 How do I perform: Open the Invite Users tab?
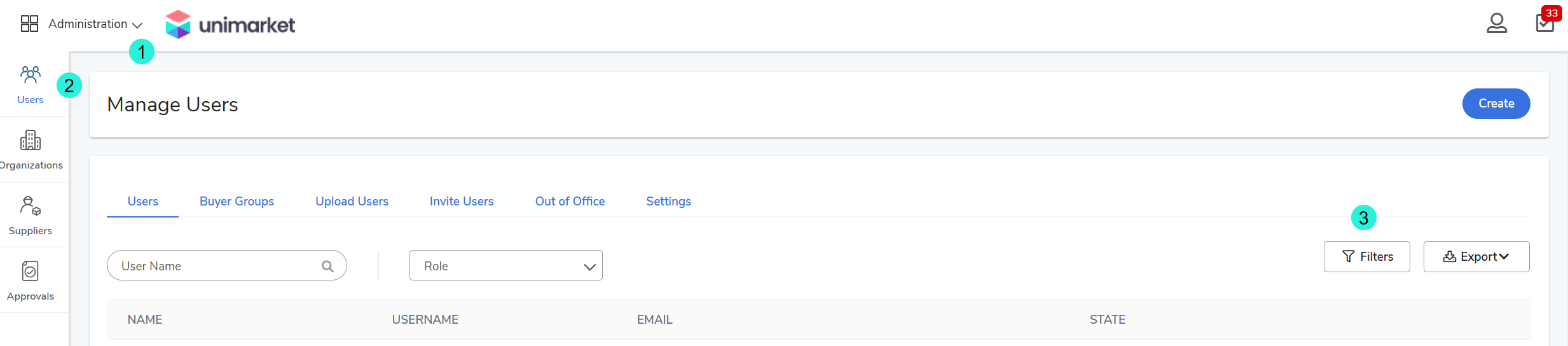click(x=462, y=201)
